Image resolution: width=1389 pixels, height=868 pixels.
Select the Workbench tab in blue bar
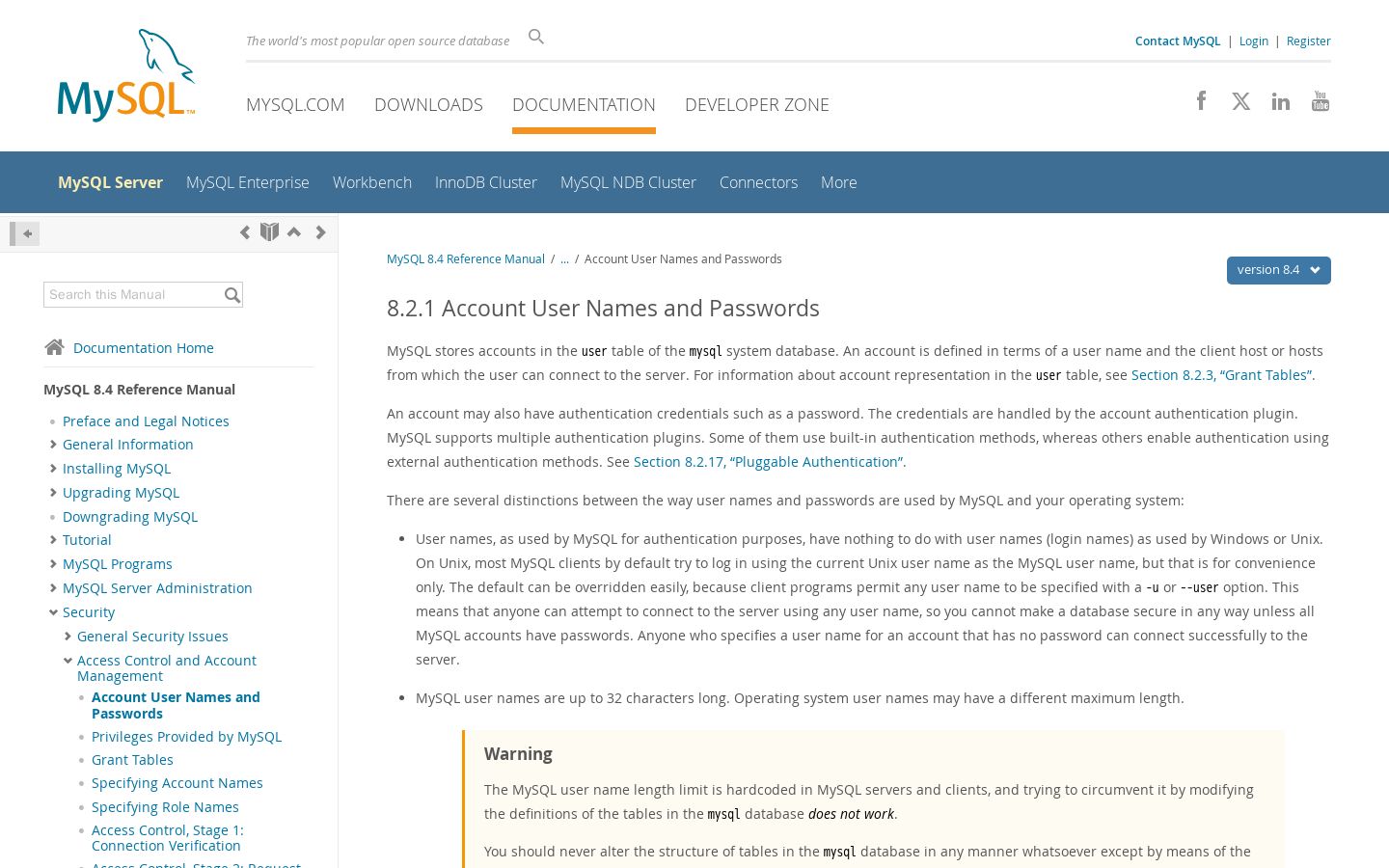(x=372, y=182)
